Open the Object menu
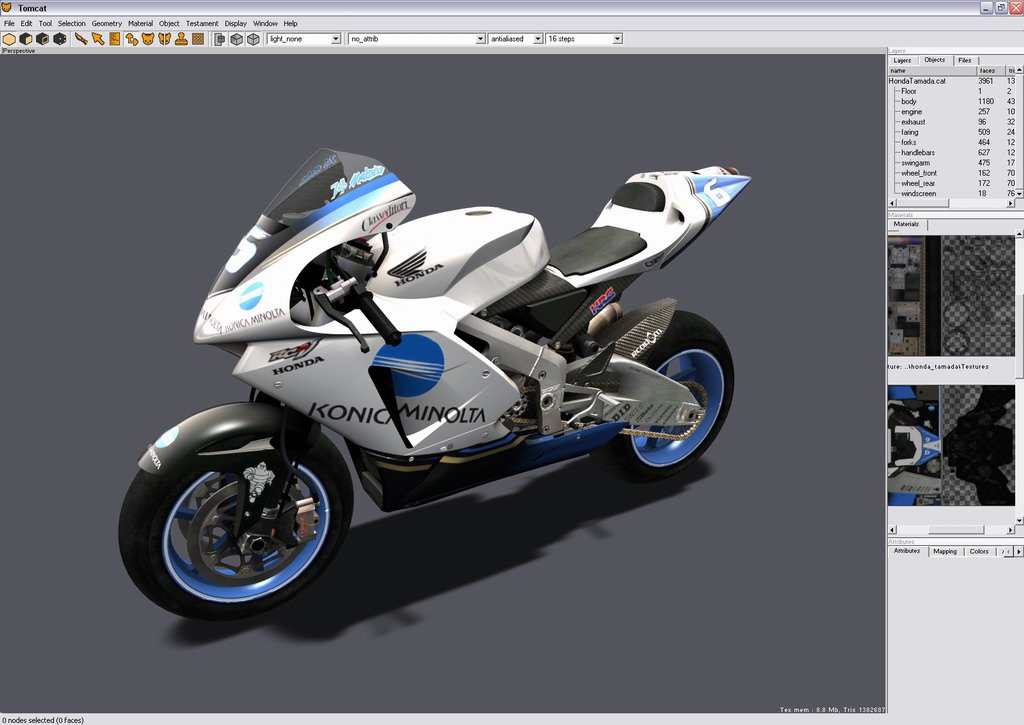 pos(169,24)
